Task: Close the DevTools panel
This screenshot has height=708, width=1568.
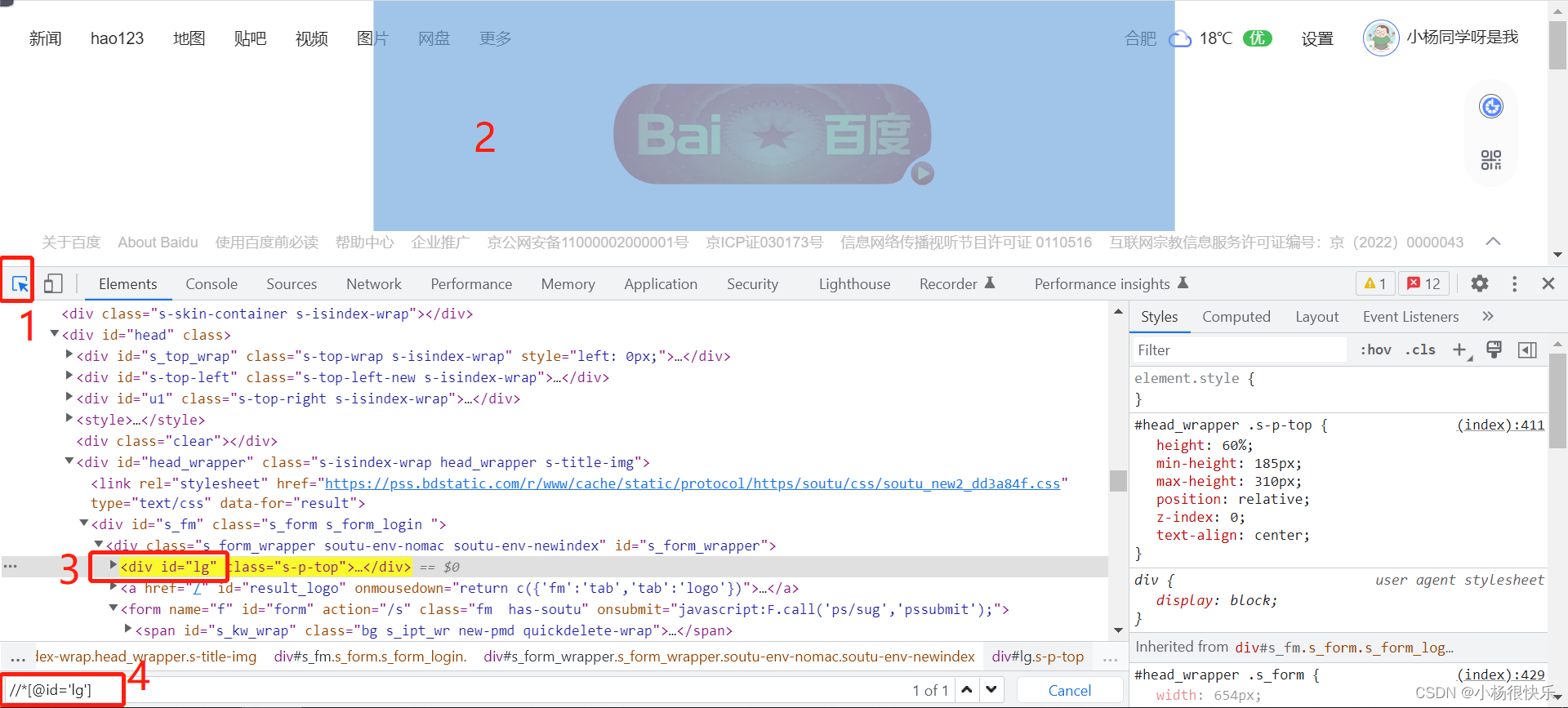Action: click(x=1548, y=283)
